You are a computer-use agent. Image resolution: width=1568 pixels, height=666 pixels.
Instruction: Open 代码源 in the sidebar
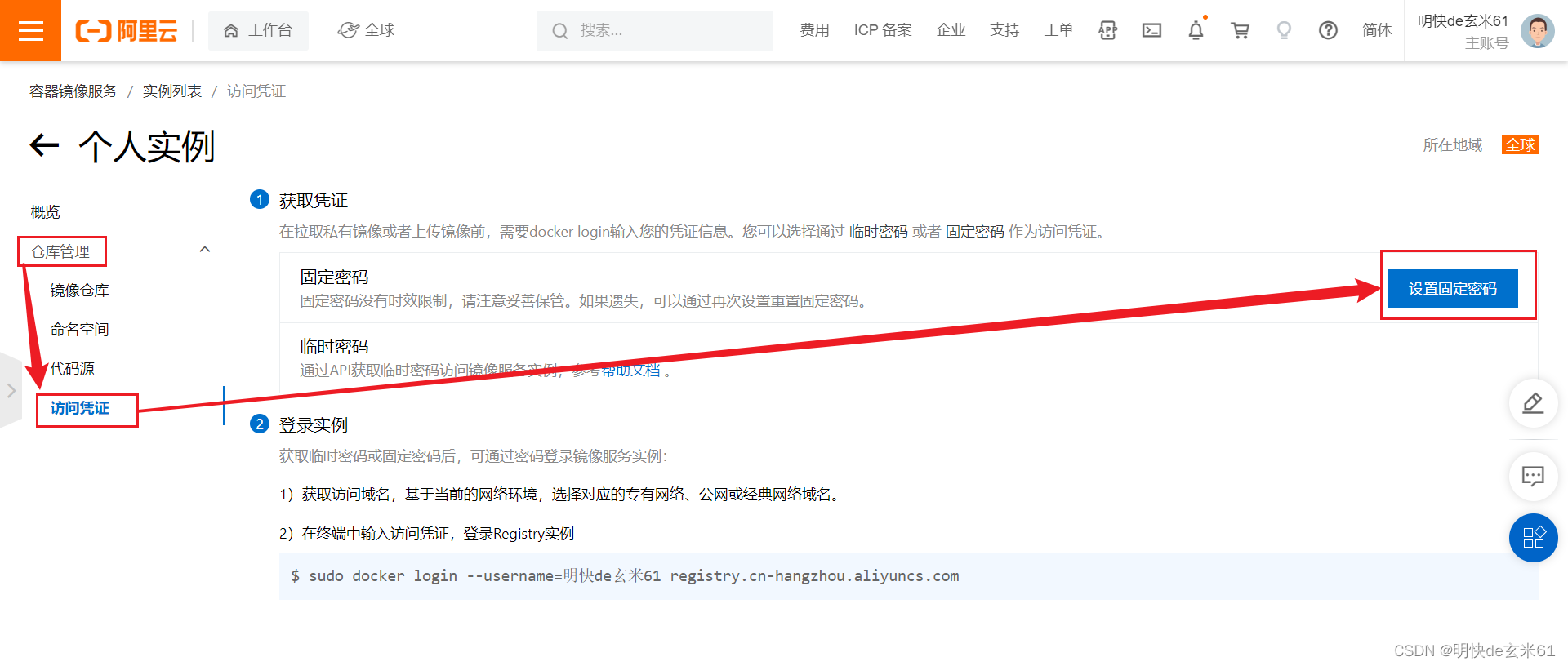tap(72, 369)
